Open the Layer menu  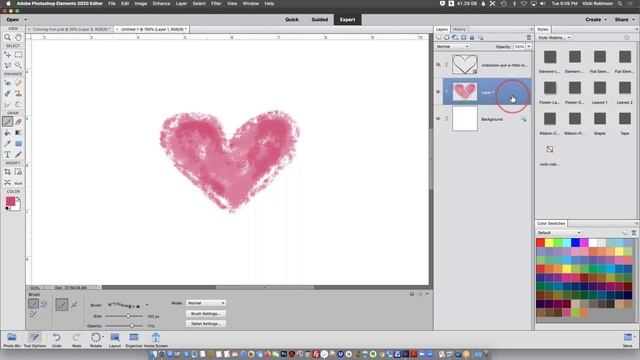click(x=181, y=4)
